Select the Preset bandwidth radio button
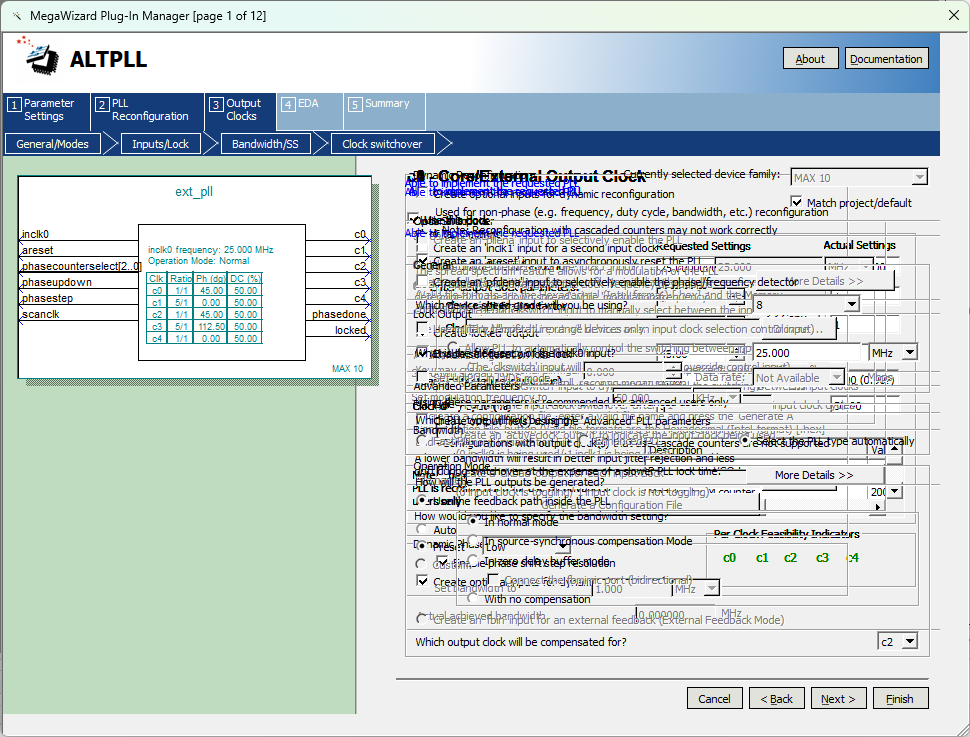This screenshot has height=737, width=970. coord(421,546)
